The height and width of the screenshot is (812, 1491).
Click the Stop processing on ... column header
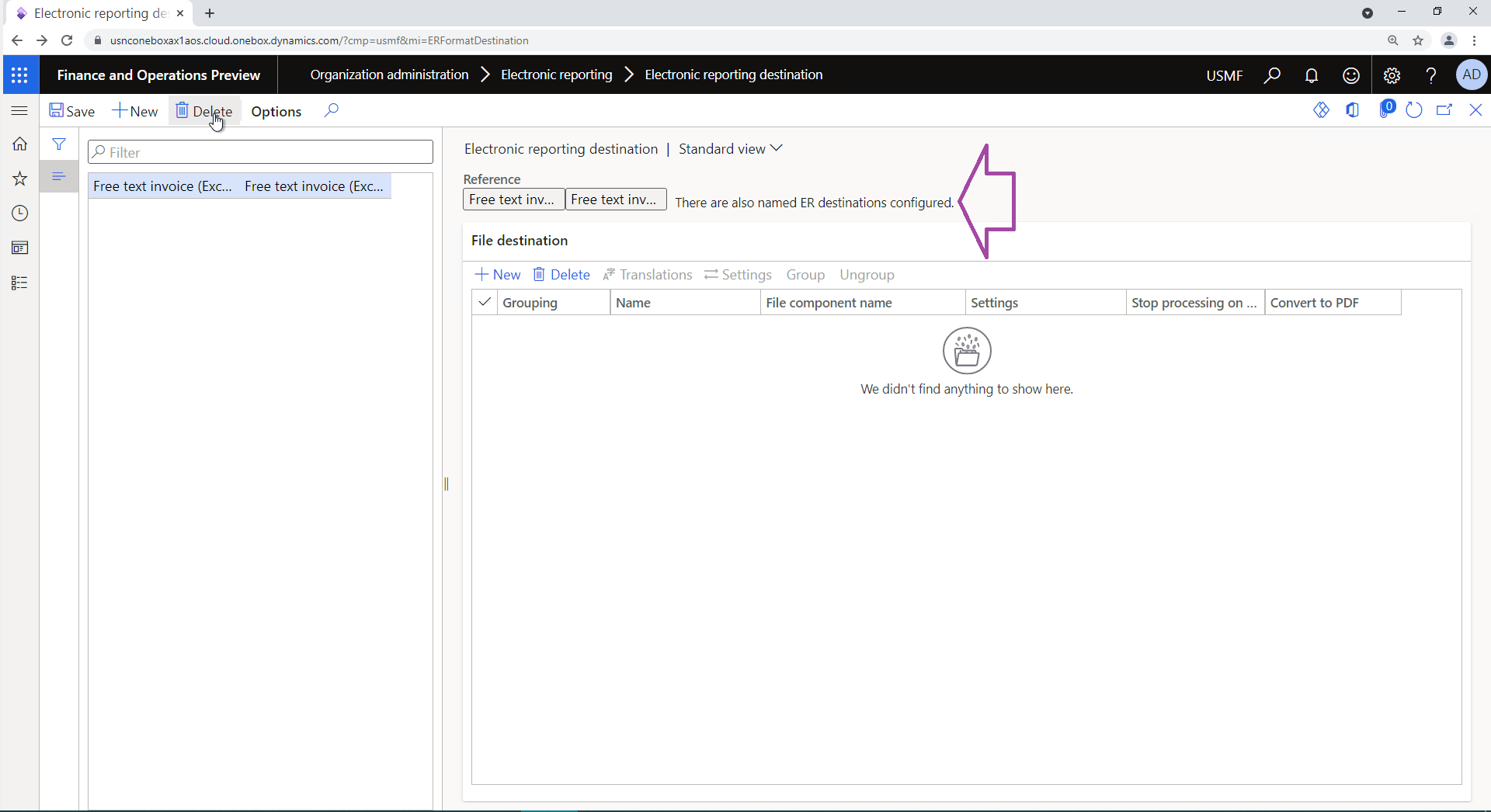point(1194,303)
